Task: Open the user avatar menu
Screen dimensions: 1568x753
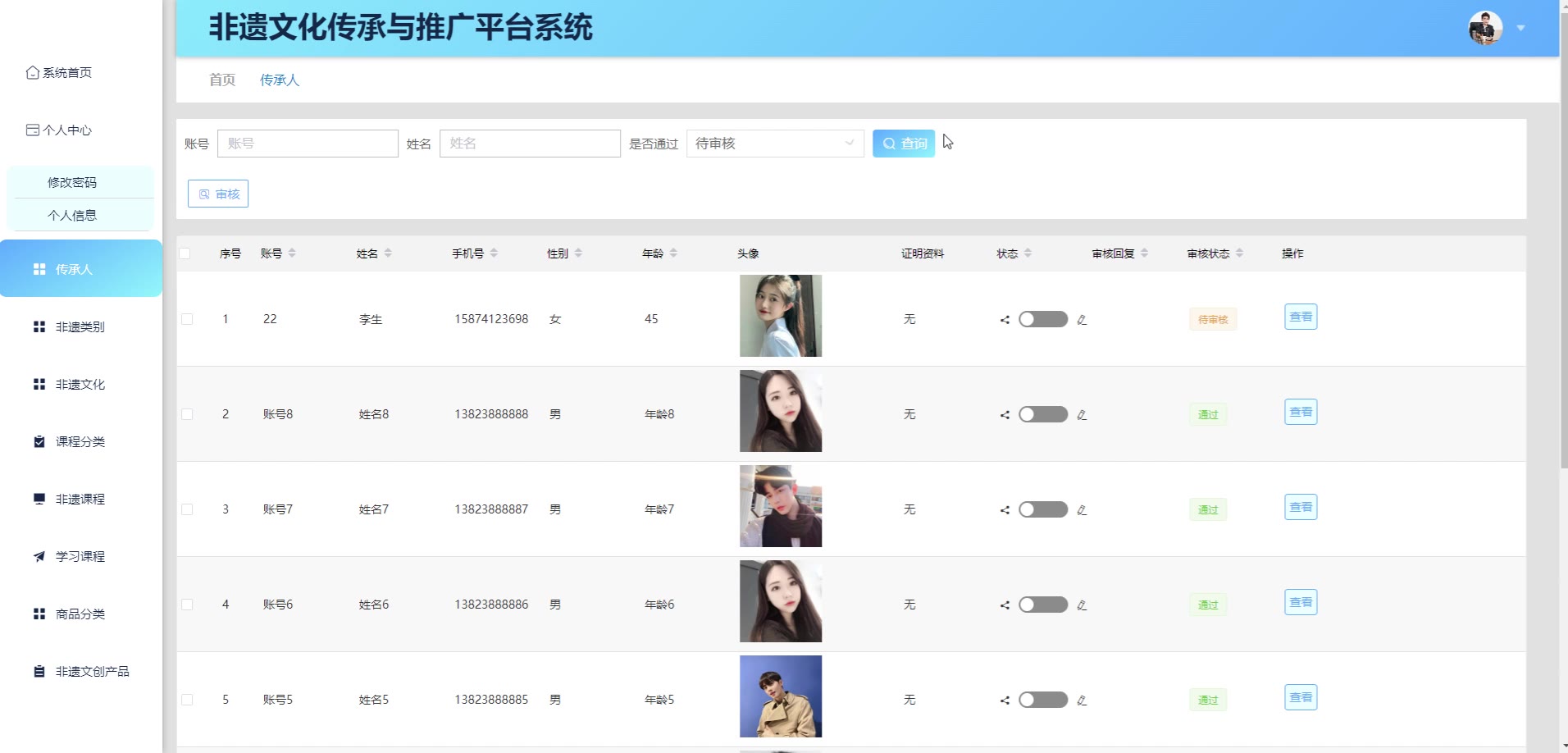Action: coord(1485,28)
